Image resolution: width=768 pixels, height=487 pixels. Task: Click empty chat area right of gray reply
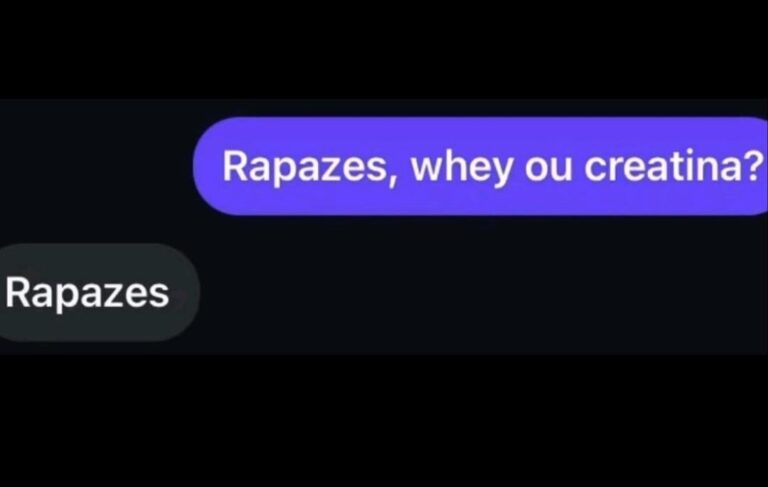pyautogui.click(x=480, y=292)
